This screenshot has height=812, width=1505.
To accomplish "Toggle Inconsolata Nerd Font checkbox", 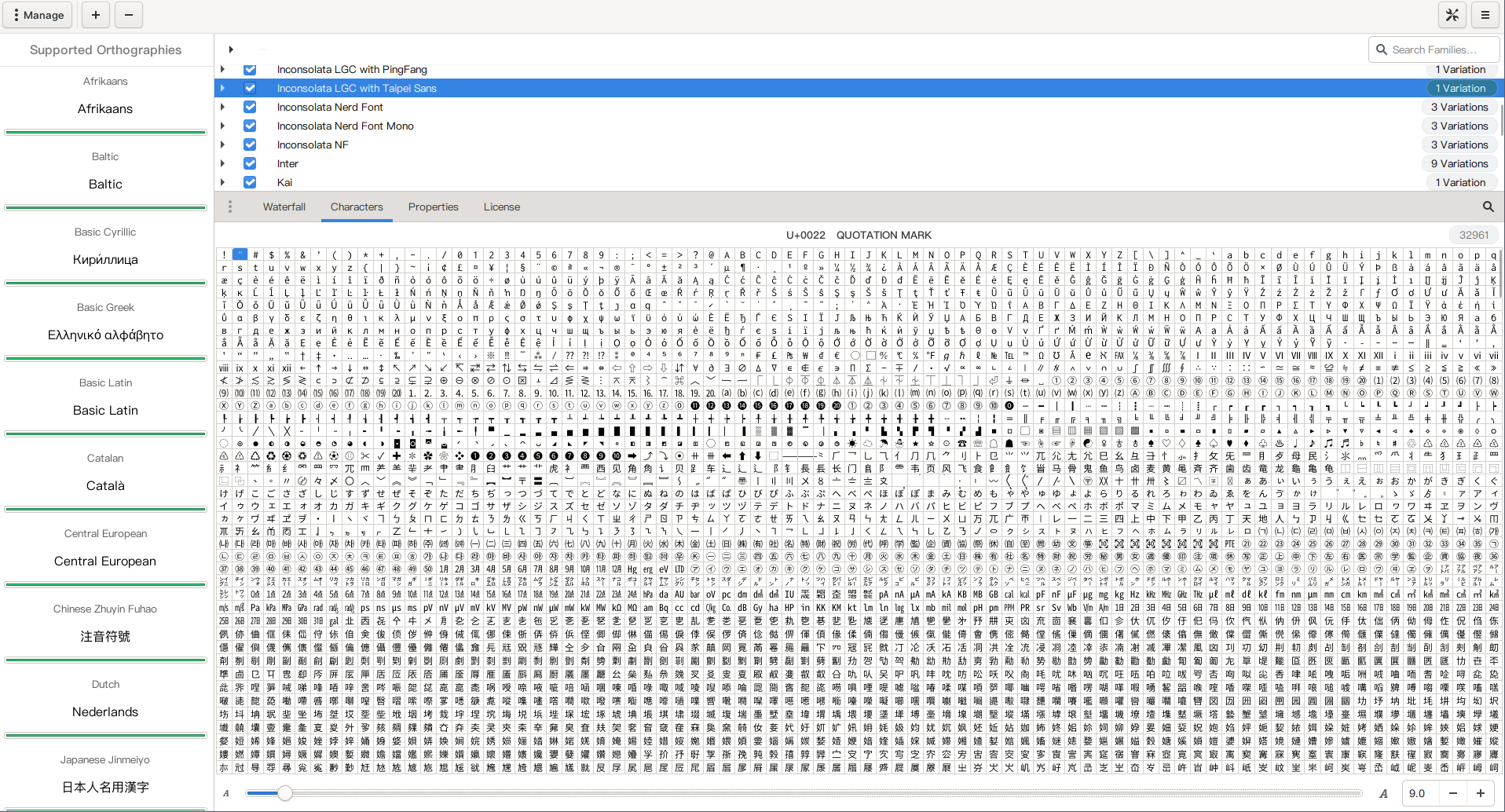I will (250, 107).
